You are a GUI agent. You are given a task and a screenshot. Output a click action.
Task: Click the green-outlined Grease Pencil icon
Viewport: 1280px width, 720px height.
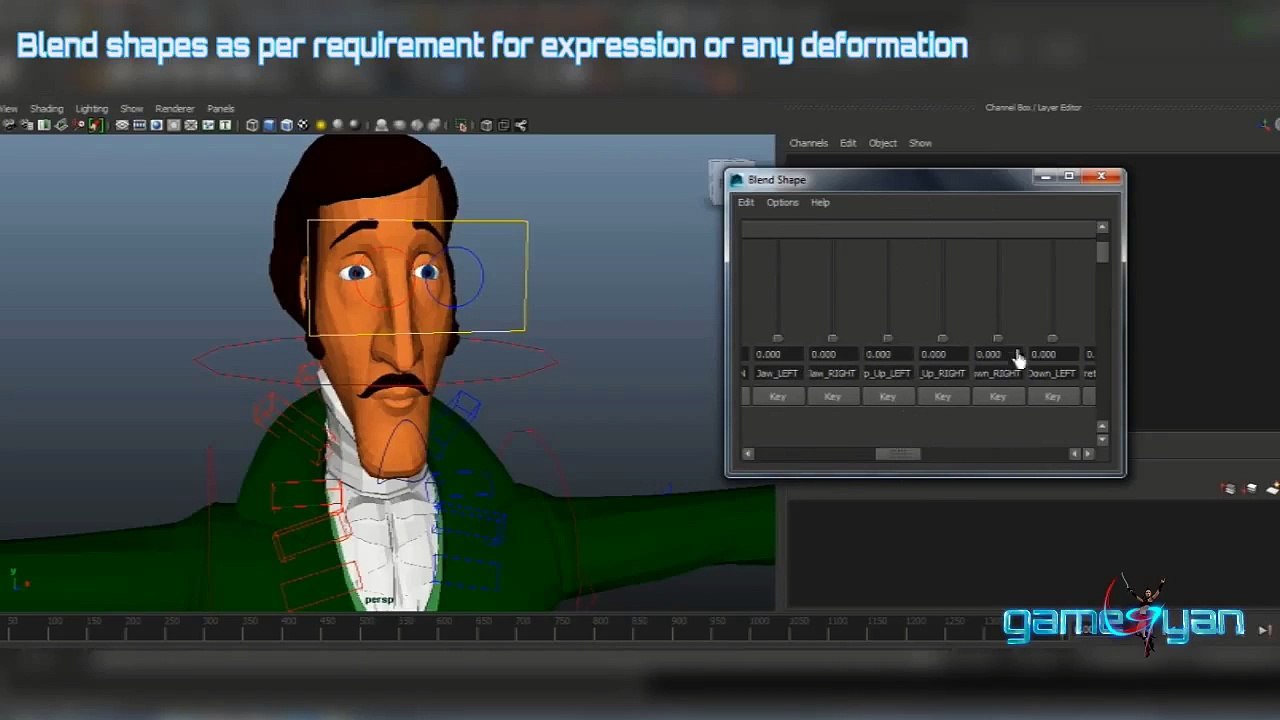pos(95,125)
